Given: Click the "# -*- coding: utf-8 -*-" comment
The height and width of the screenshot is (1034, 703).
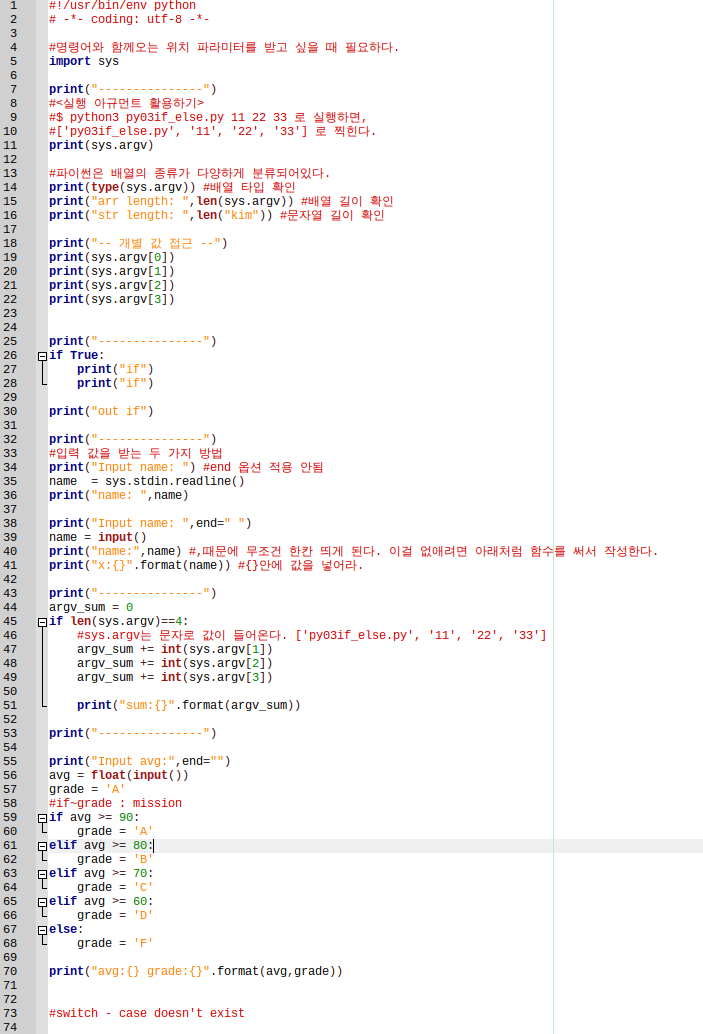Looking at the screenshot, I should pos(129,19).
